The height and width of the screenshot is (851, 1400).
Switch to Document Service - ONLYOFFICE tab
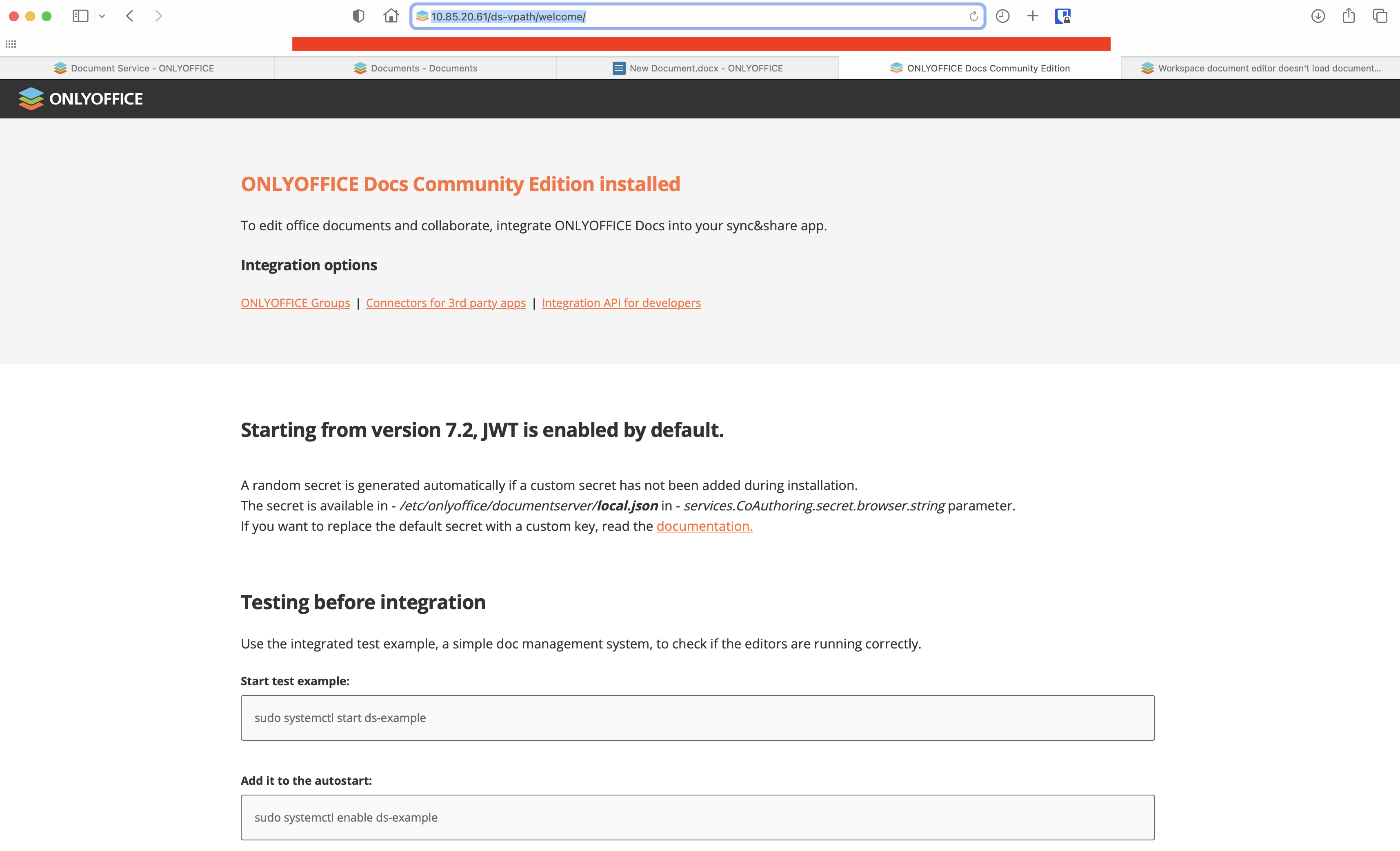(137, 68)
